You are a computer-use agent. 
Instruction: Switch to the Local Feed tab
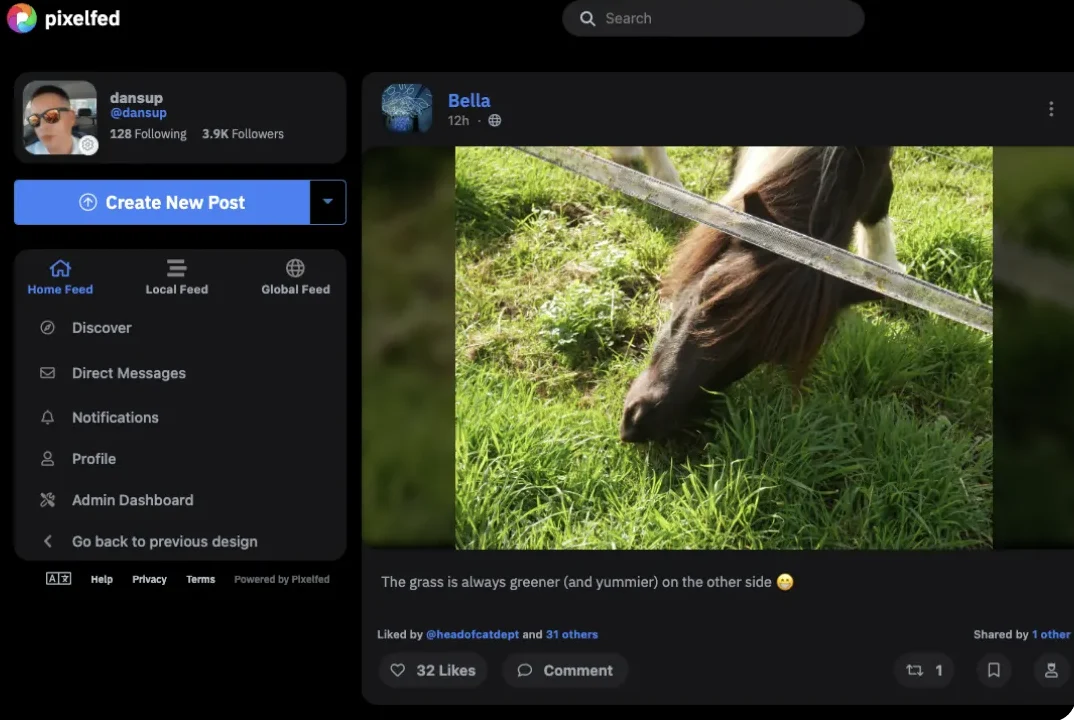(x=177, y=277)
